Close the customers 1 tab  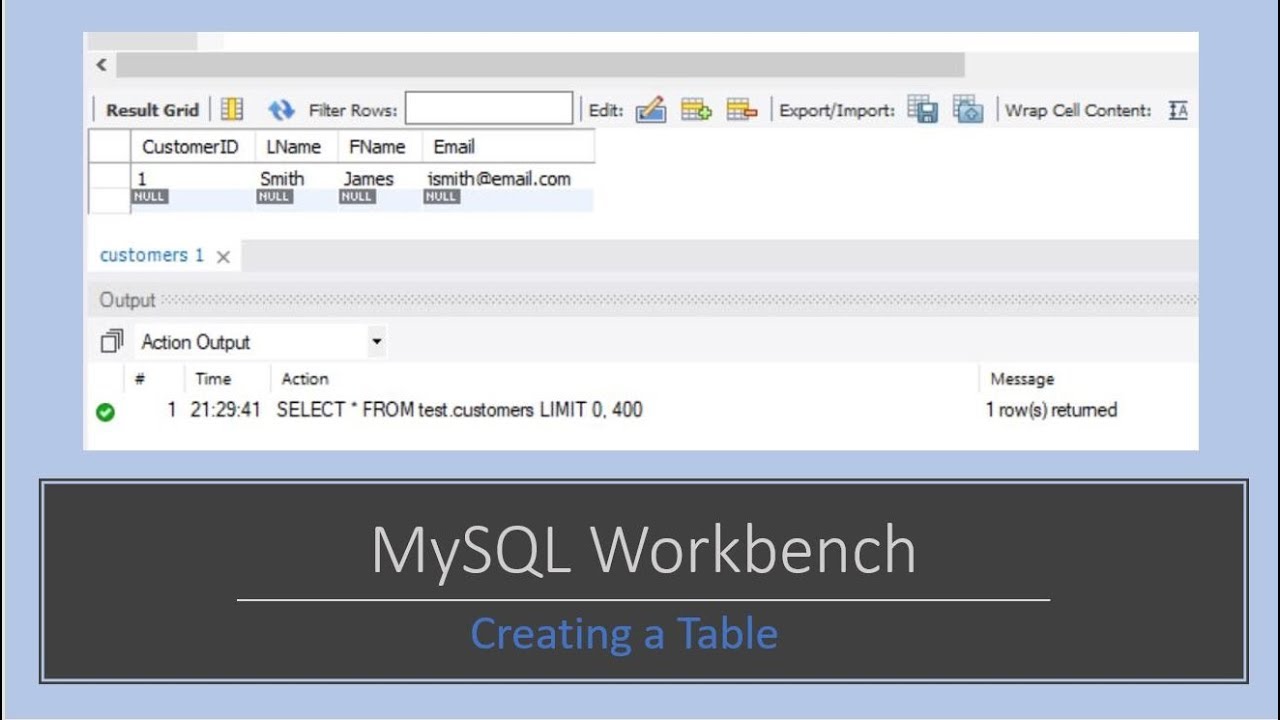pos(223,257)
